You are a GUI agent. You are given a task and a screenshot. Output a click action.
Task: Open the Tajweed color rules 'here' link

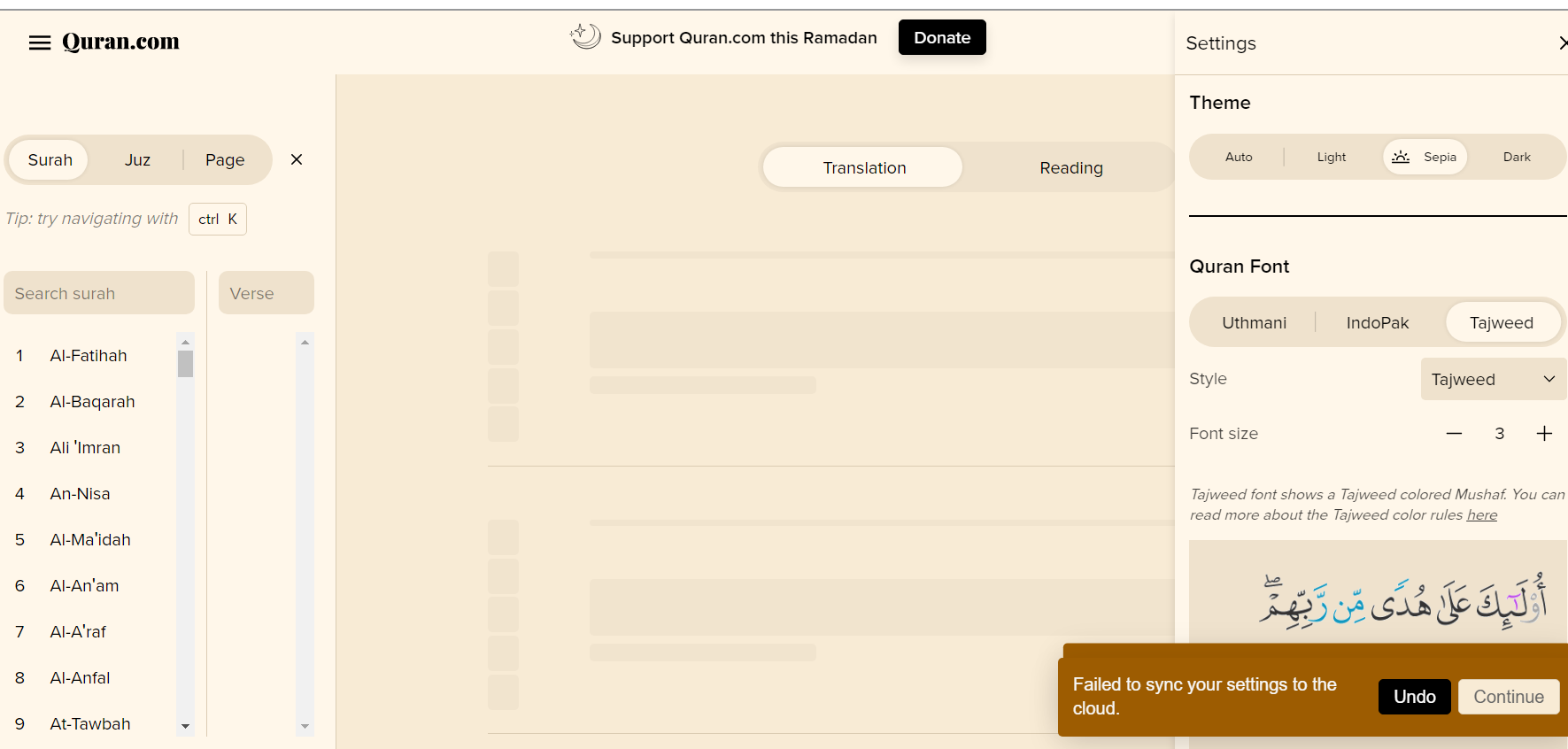1481,515
